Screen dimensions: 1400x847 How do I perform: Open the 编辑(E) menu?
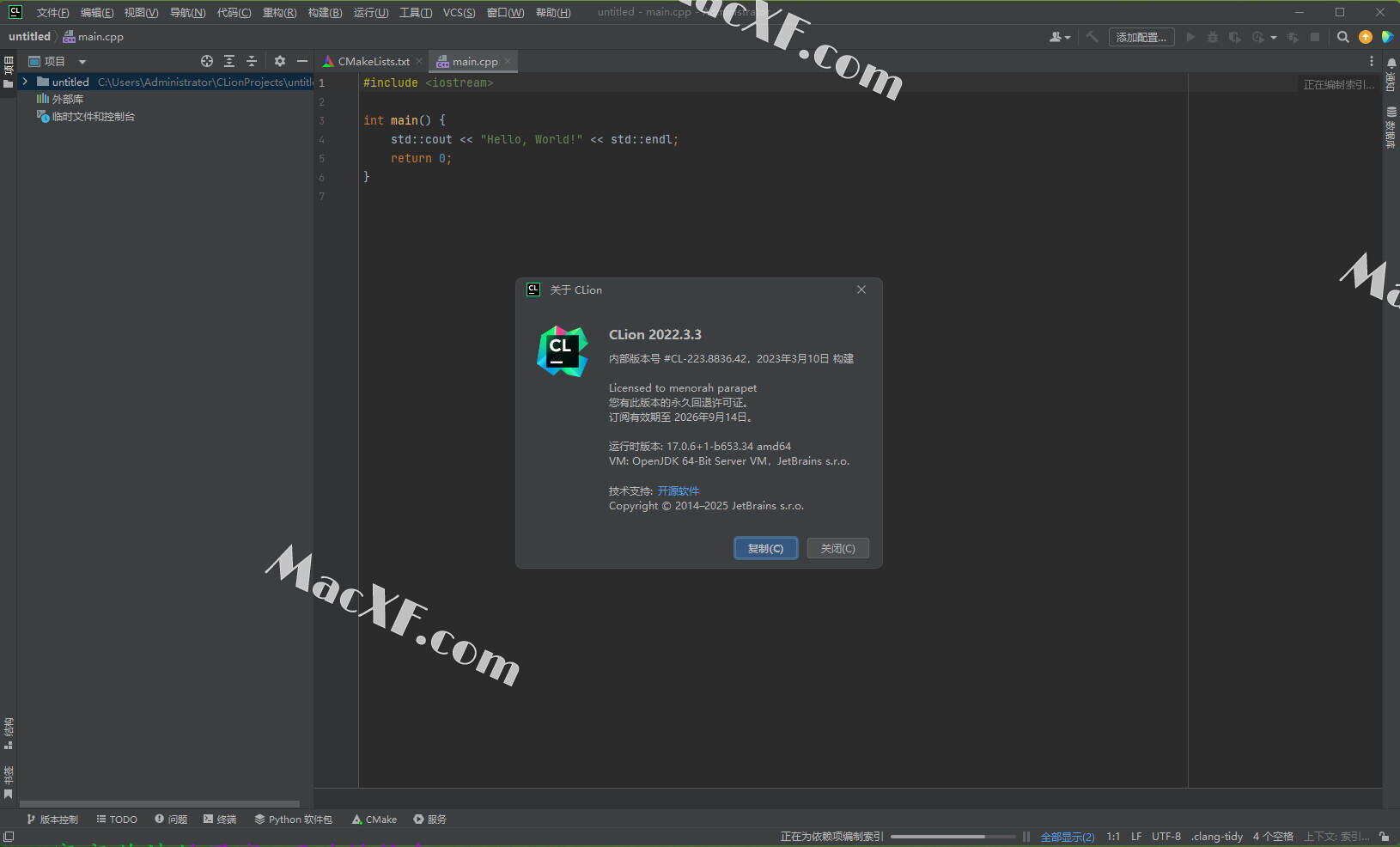[97, 12]
